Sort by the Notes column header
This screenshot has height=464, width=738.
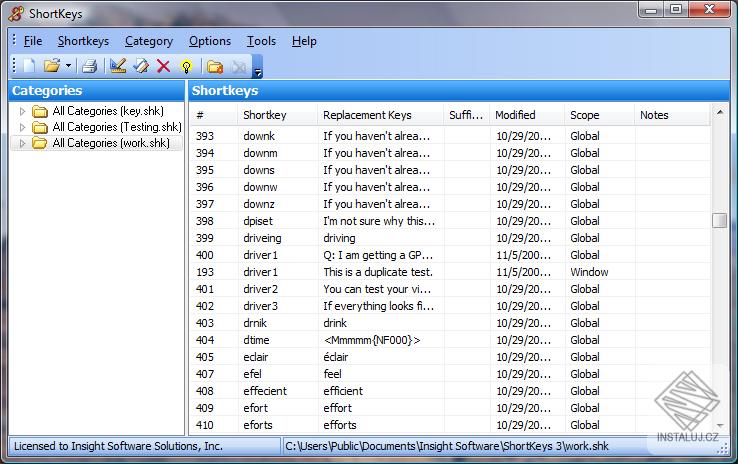tap(672, 115)
